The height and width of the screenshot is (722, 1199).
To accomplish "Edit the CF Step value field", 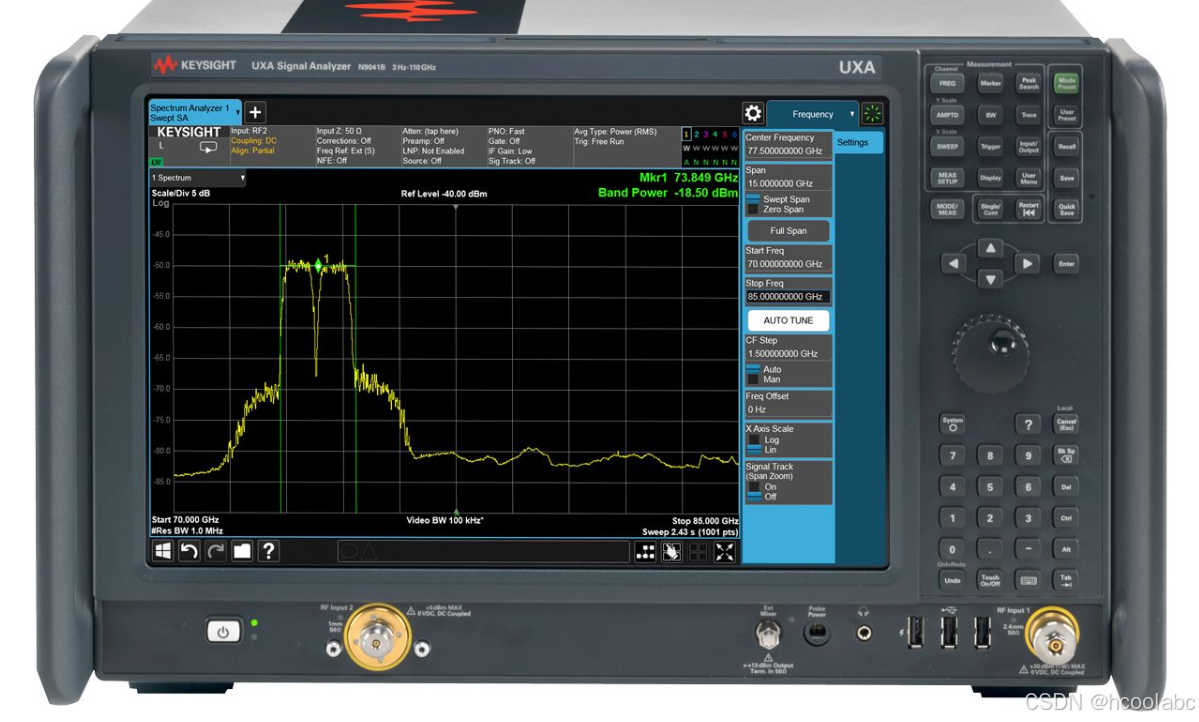I will (788, 348).
